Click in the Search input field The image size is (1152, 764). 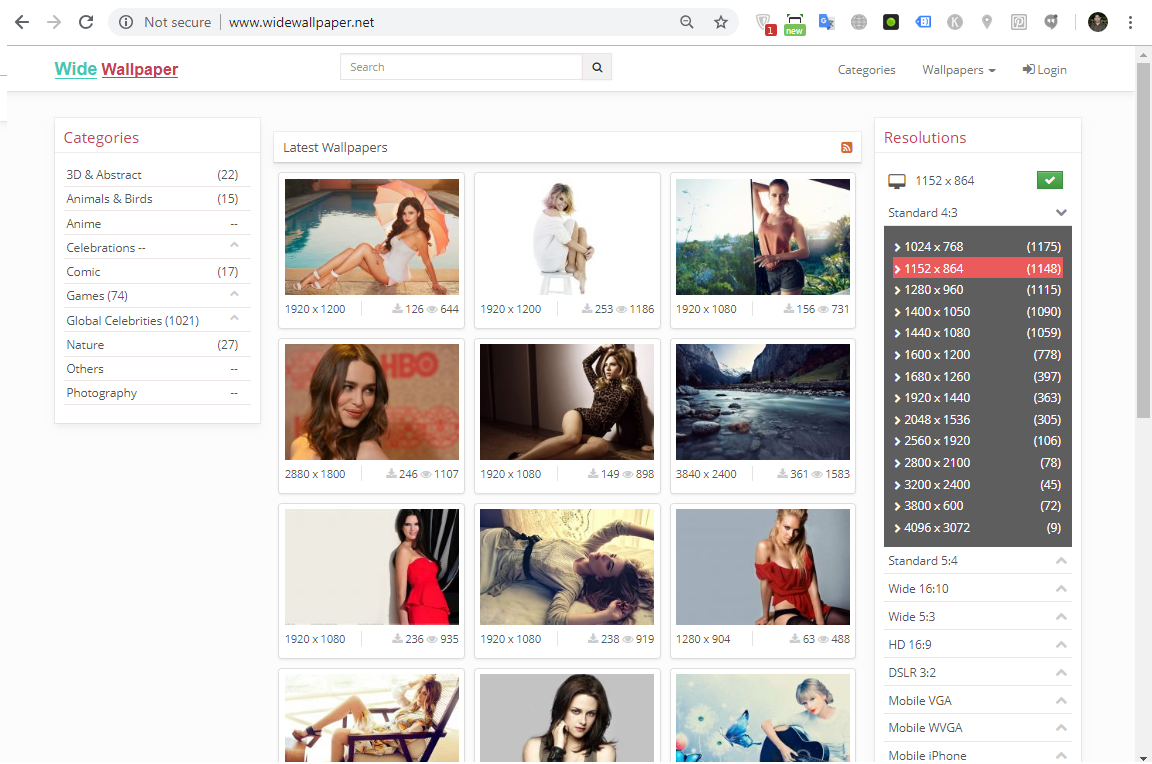coord(461,67)
